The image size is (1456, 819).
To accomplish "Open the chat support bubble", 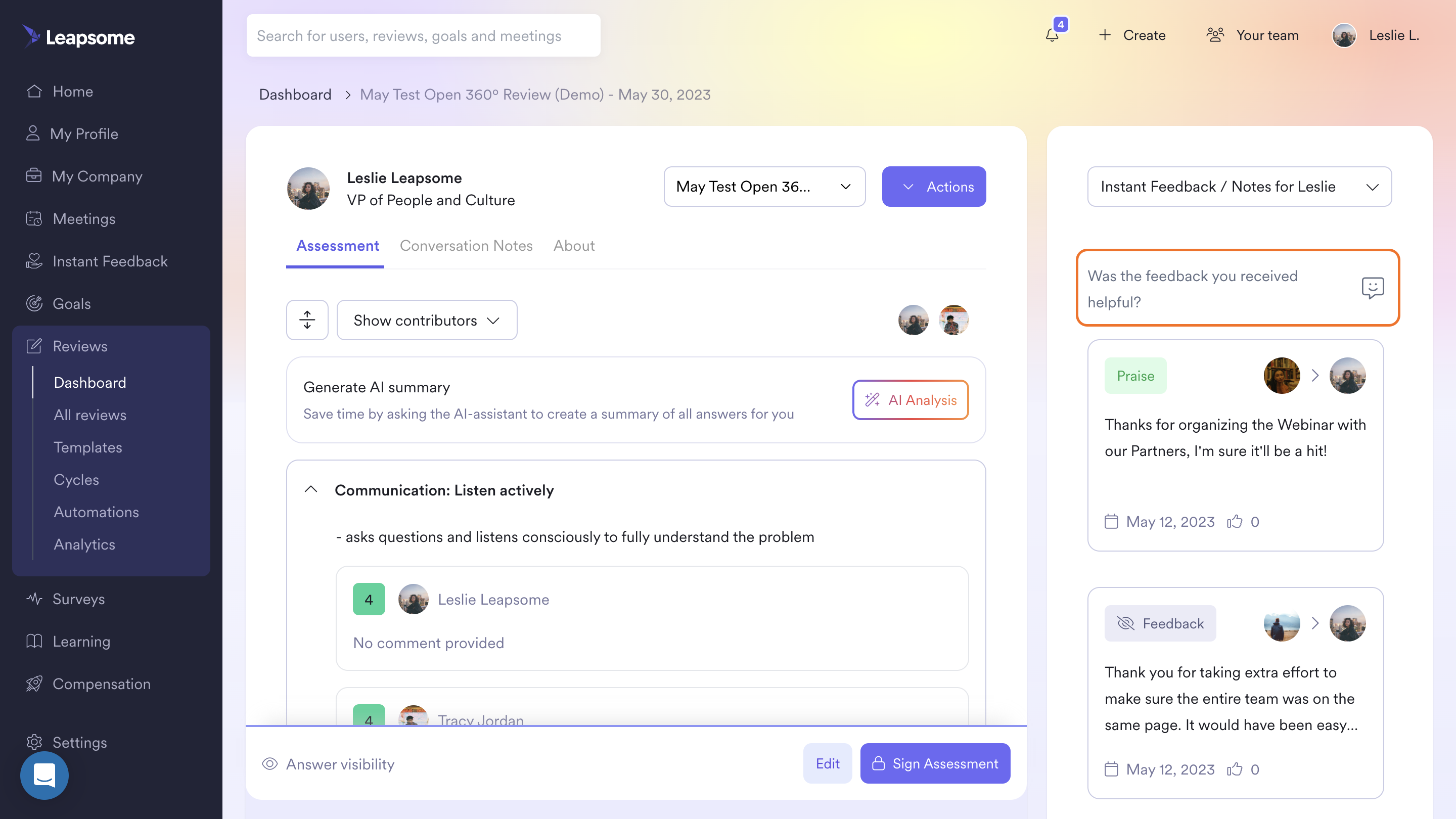I will 44,775.
